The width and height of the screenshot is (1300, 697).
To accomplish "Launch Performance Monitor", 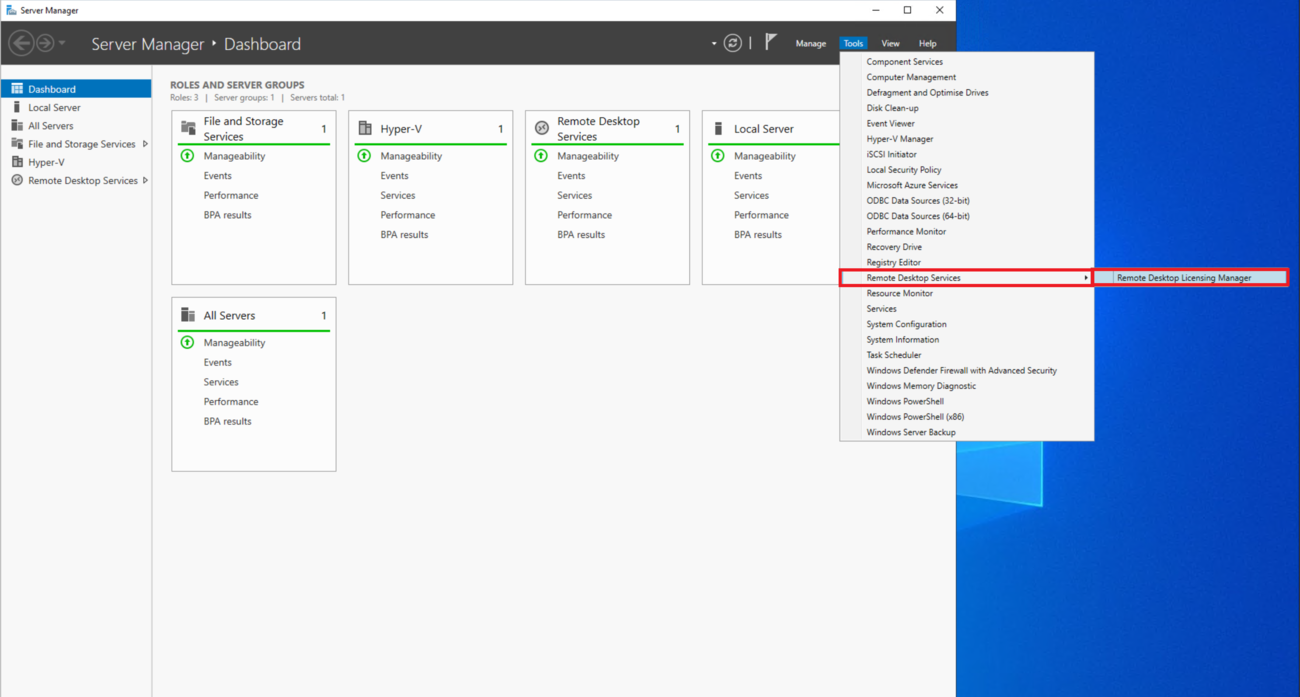I will [x=966, y=232].
